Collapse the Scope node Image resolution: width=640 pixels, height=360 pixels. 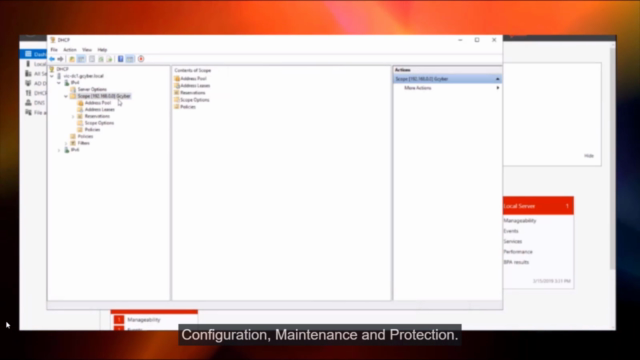[x=66, y=96]
